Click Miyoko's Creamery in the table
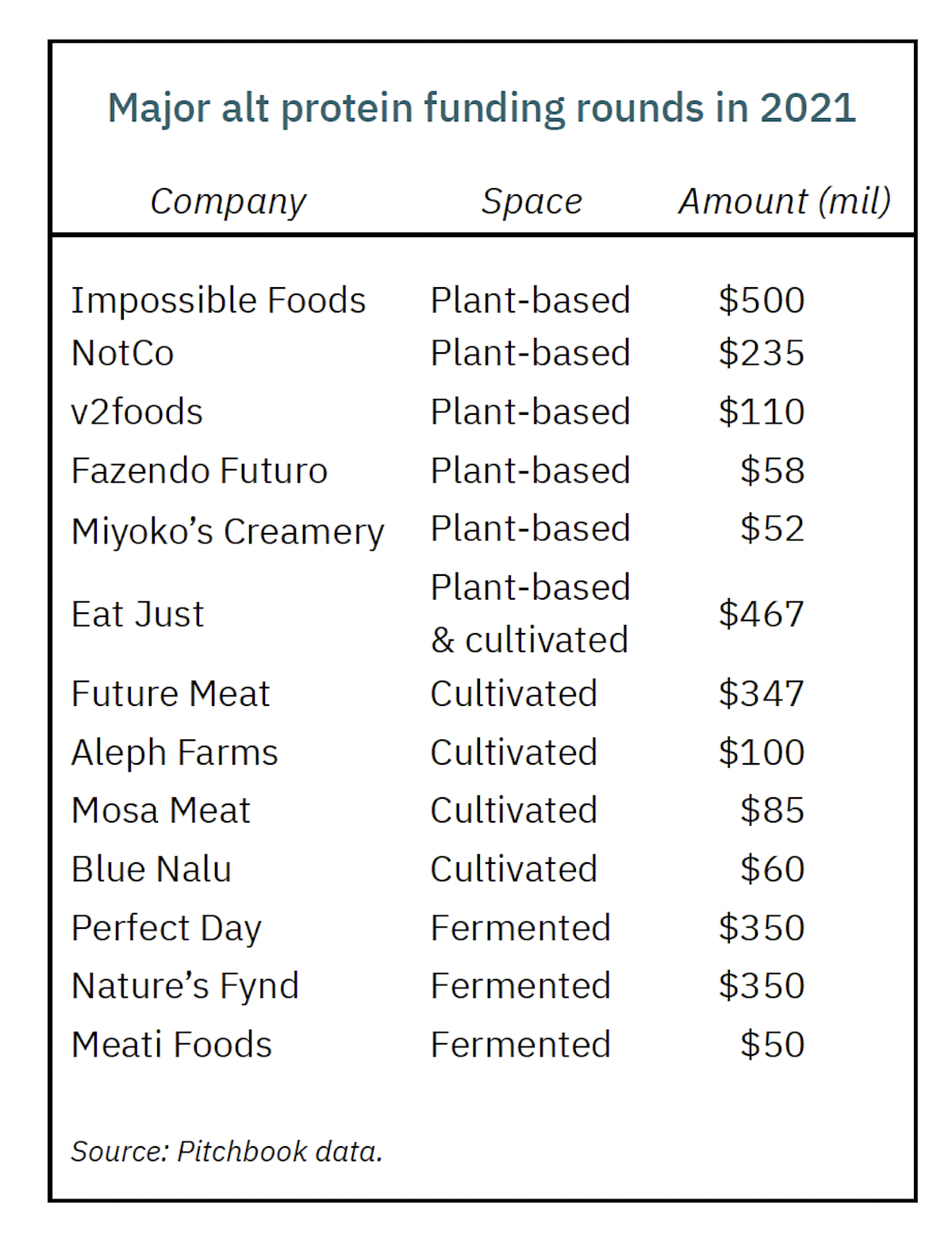The image size is (952, 1243). [x=228, y=531]
